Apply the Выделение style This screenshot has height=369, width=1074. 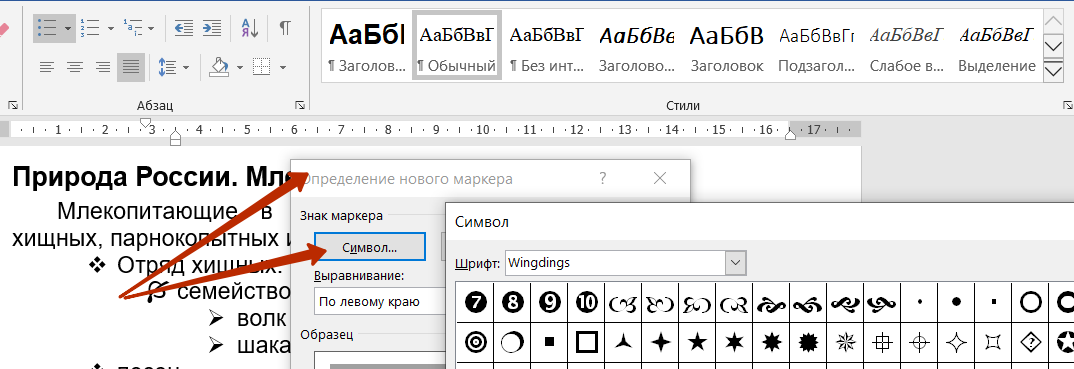pos(997,47)
